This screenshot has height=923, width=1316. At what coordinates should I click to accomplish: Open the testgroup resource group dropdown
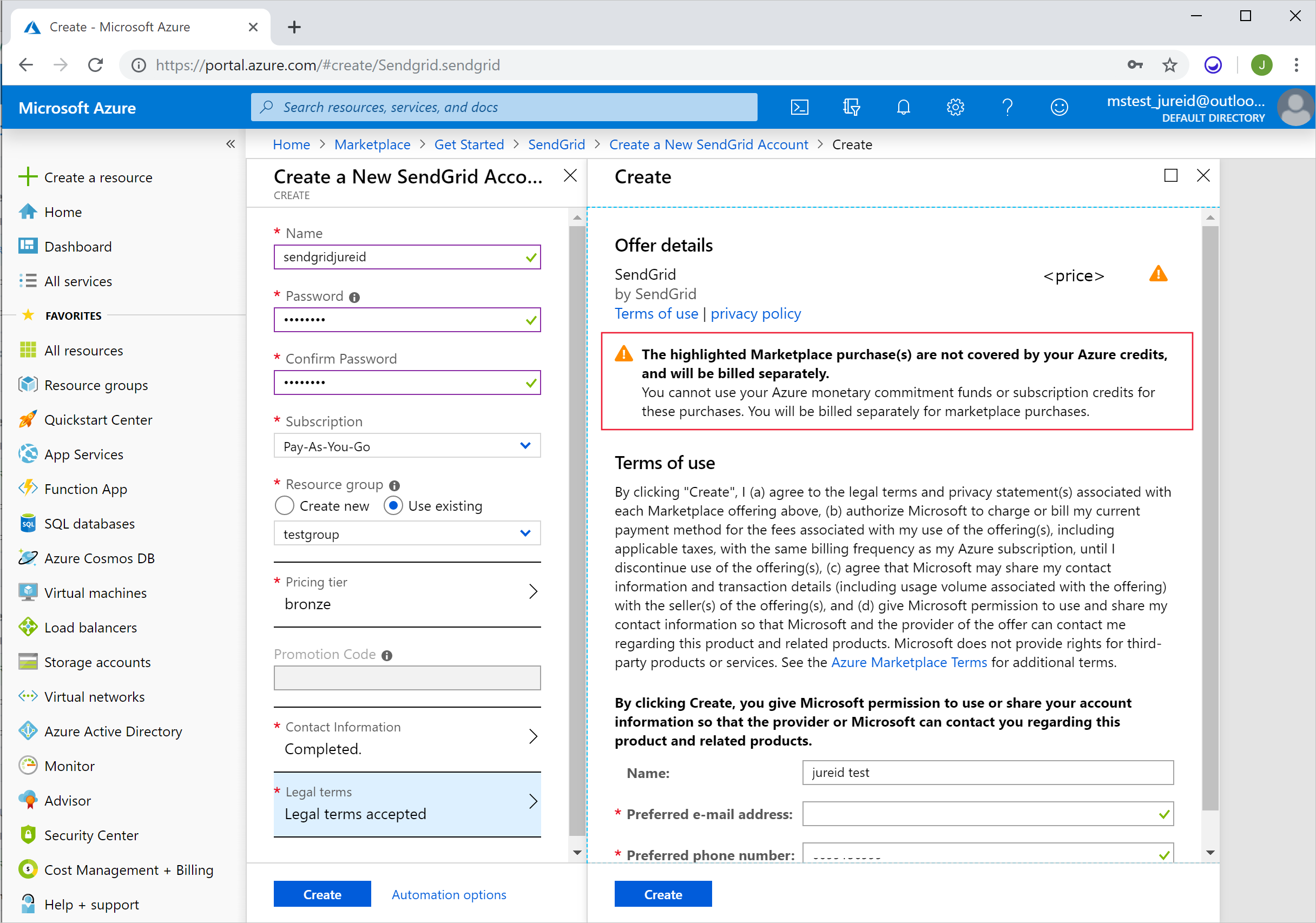407,533
